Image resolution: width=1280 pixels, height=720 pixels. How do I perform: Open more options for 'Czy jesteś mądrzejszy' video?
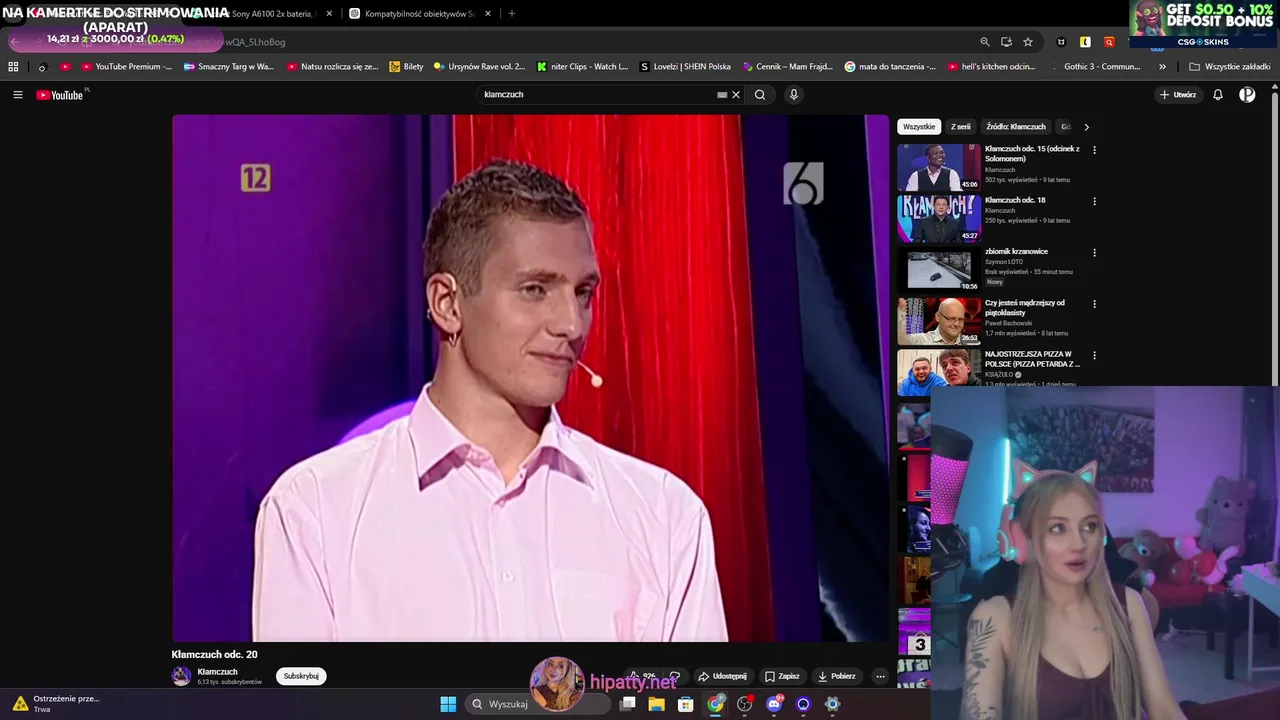tap(1094, 304)
